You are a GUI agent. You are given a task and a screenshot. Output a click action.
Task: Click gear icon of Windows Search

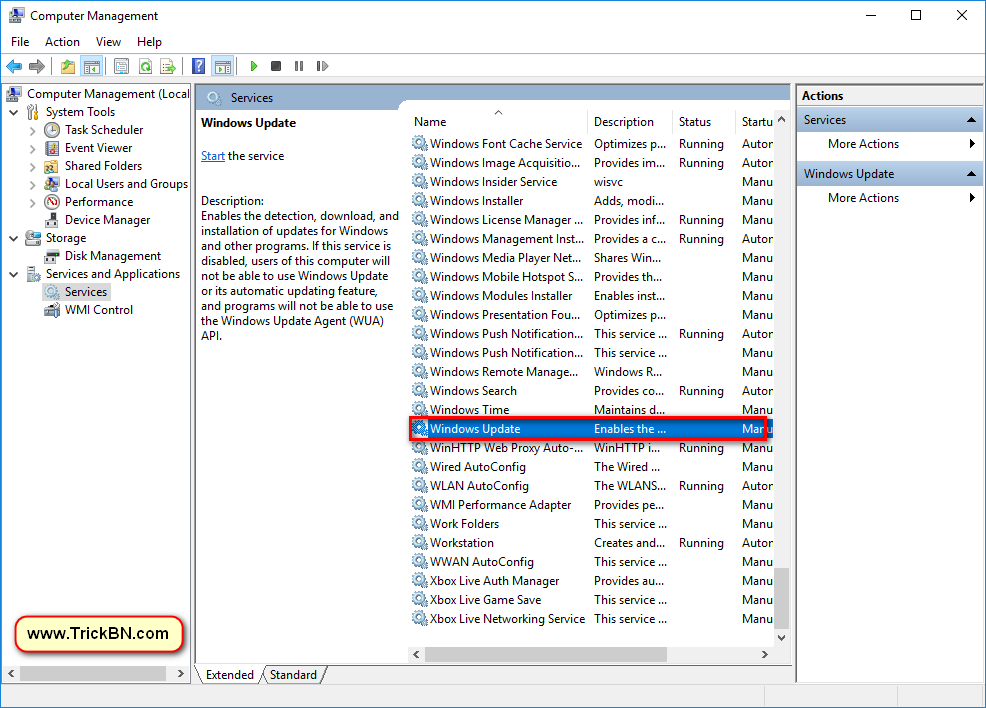pyautogui.click(x=419, y=390)
